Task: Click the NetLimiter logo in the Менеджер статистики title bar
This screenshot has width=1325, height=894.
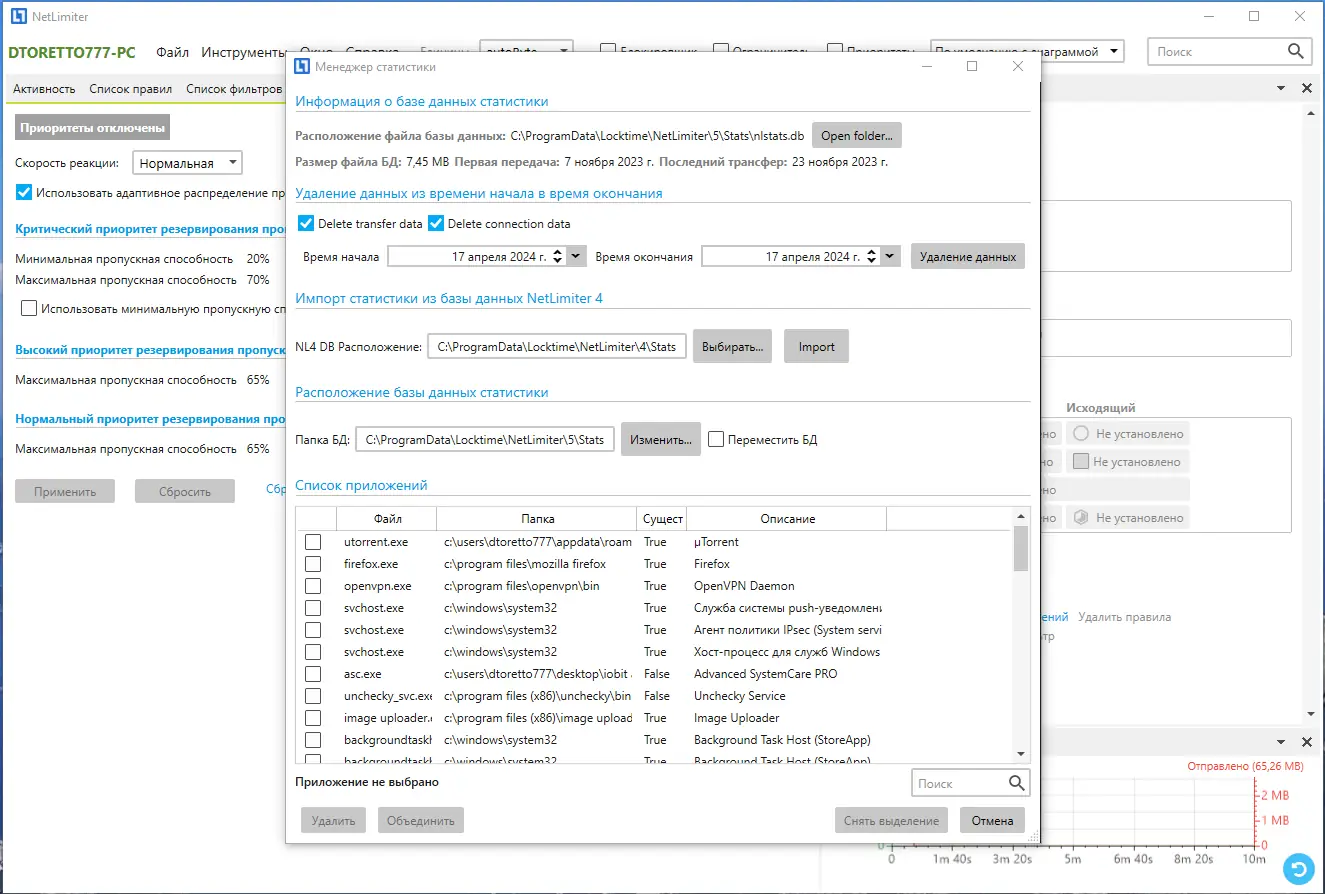Action: point(301,67)
